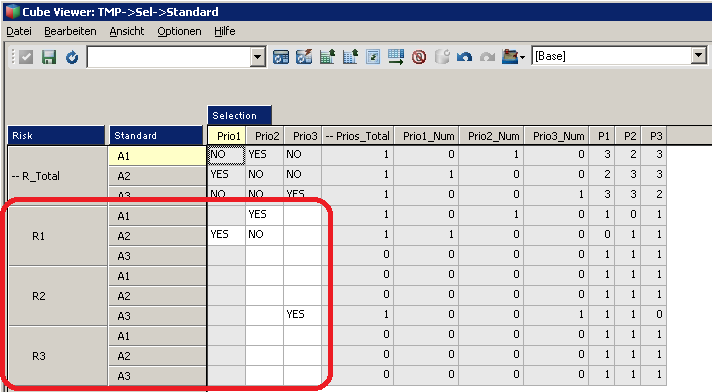Open the Bearbeiten menu
Viewport: 712px width, 392px height.
[x=70, y=31]
